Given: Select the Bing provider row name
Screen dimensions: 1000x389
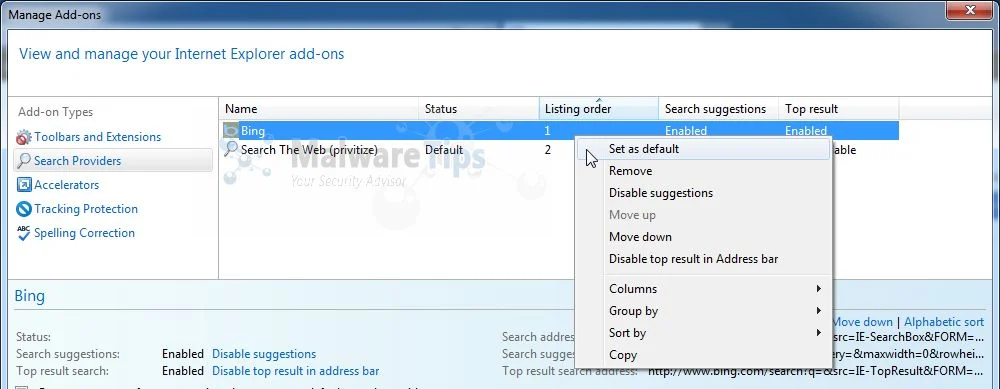Looking at the screenshot, I should pos(253,131).
